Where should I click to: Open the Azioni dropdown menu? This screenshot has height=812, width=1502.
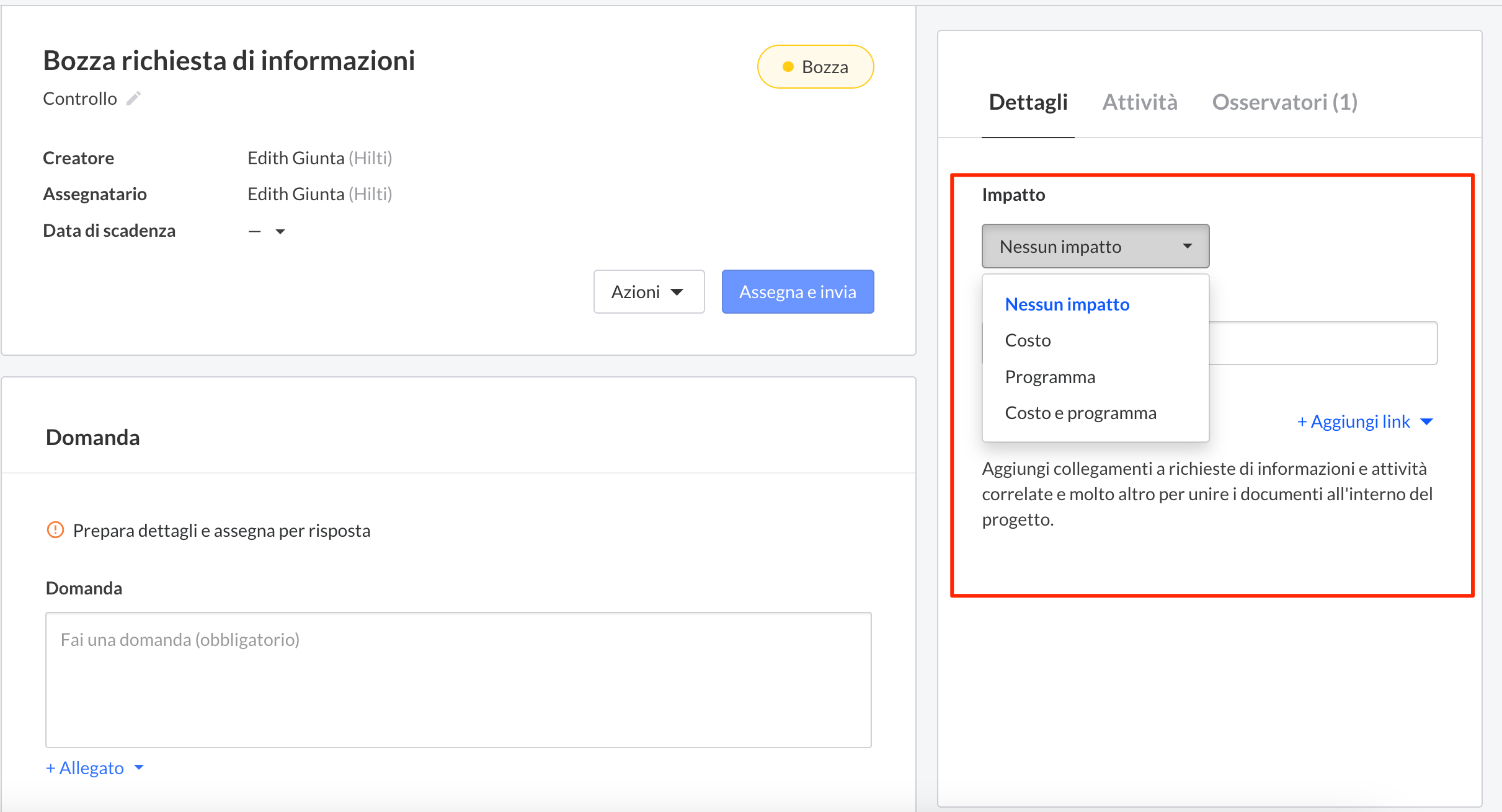[649, 291]
